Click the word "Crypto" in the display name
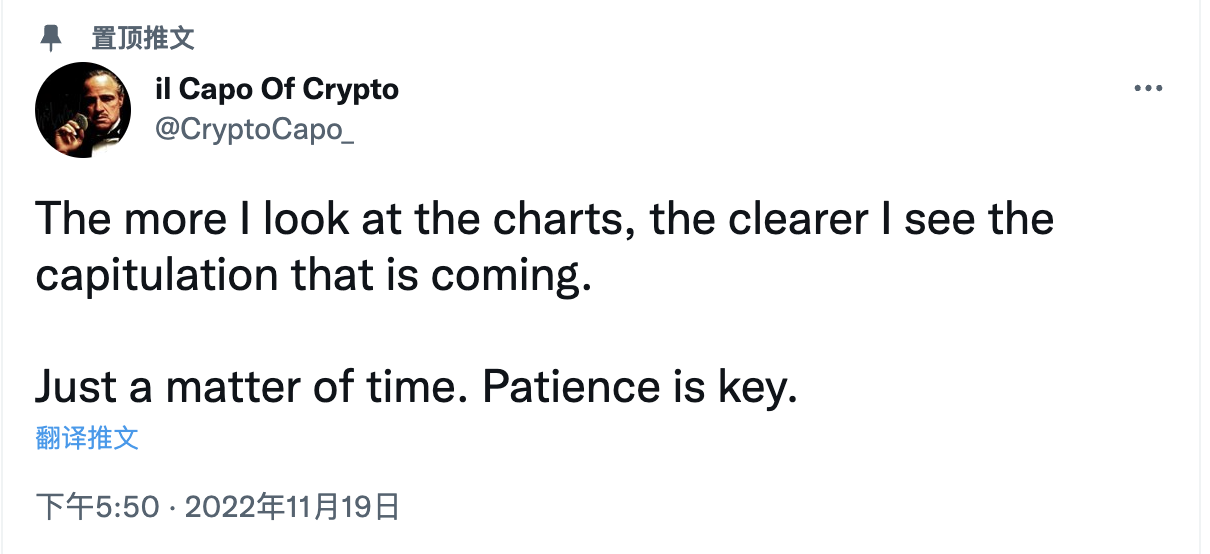 [x=349, y=89]
